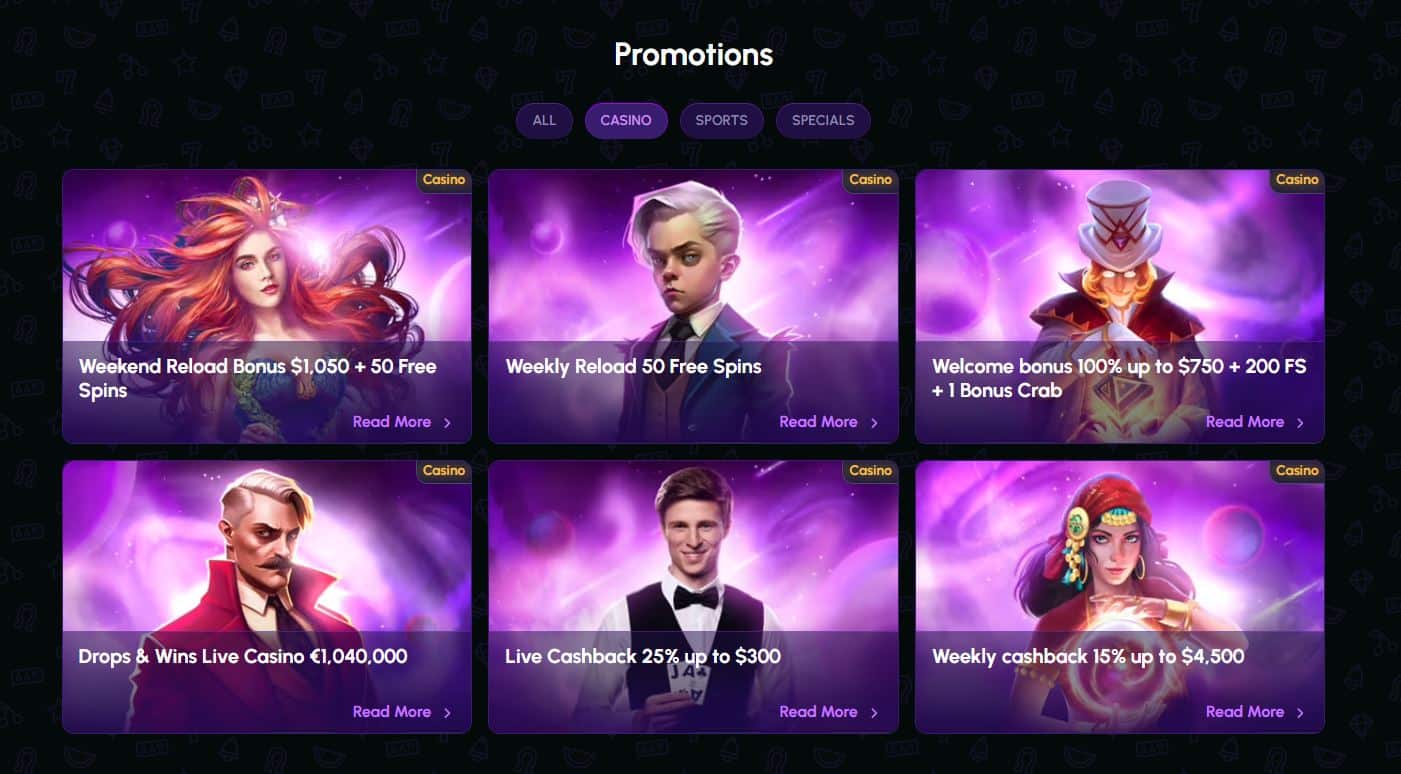Viewport: 1401px width, 774px height.
Task: Read More on Weekend Reload Bonus
Action: pos(402,422)
